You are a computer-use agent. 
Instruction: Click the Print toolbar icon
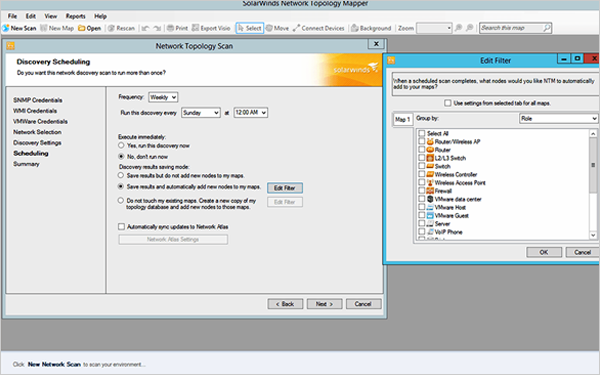click(x=170, y=28)
